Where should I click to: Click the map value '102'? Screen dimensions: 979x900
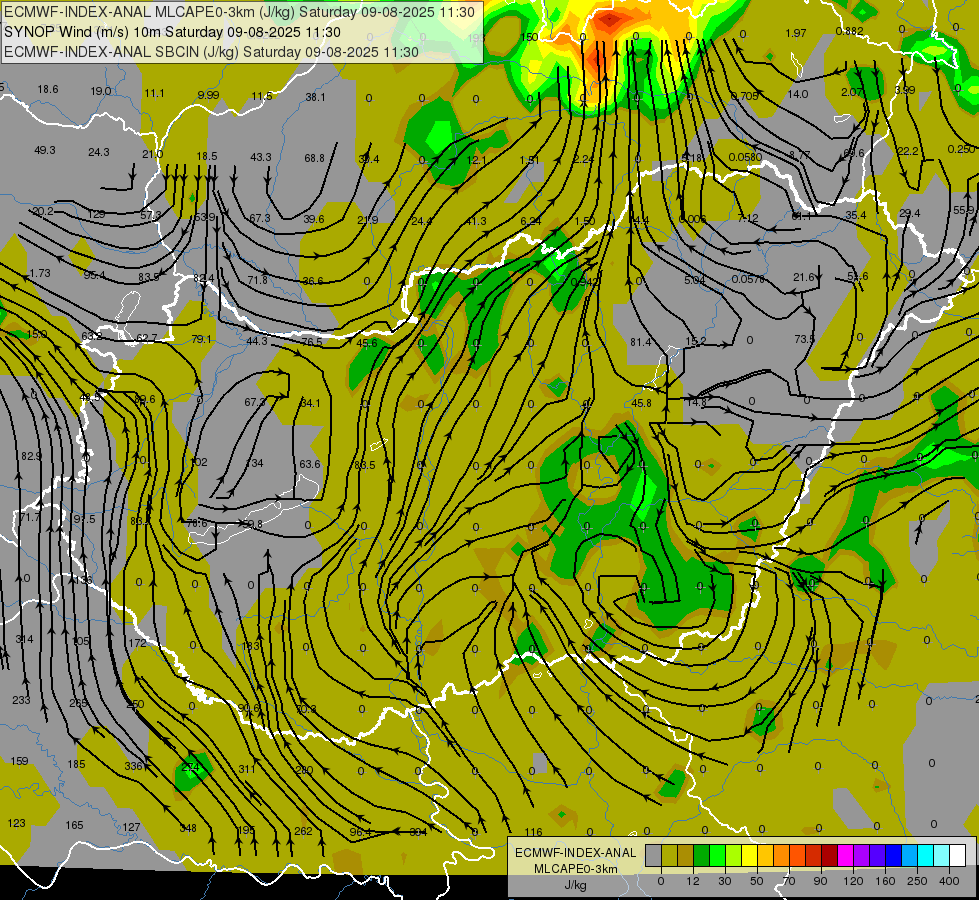pyautogui.click(x=199, y=462)
